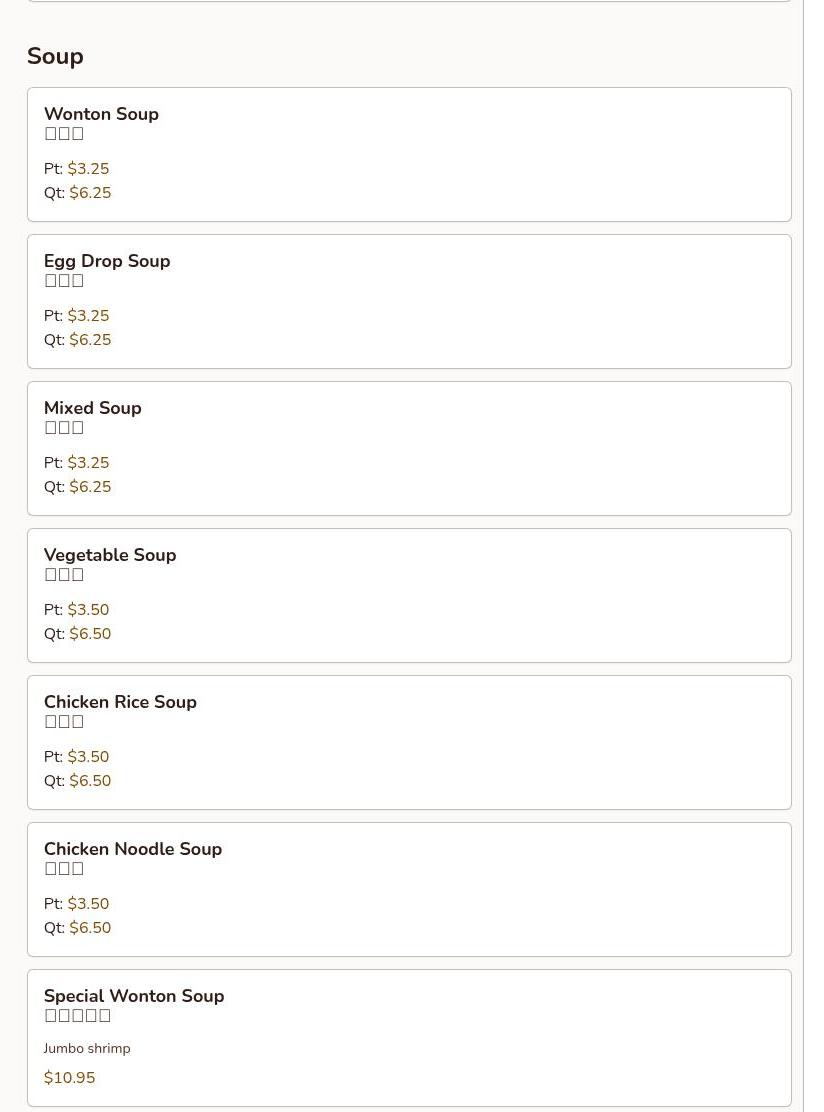
Task: Choose Chicken Rice Soup title
Action: pyautogui.click(x=121, y=701)
